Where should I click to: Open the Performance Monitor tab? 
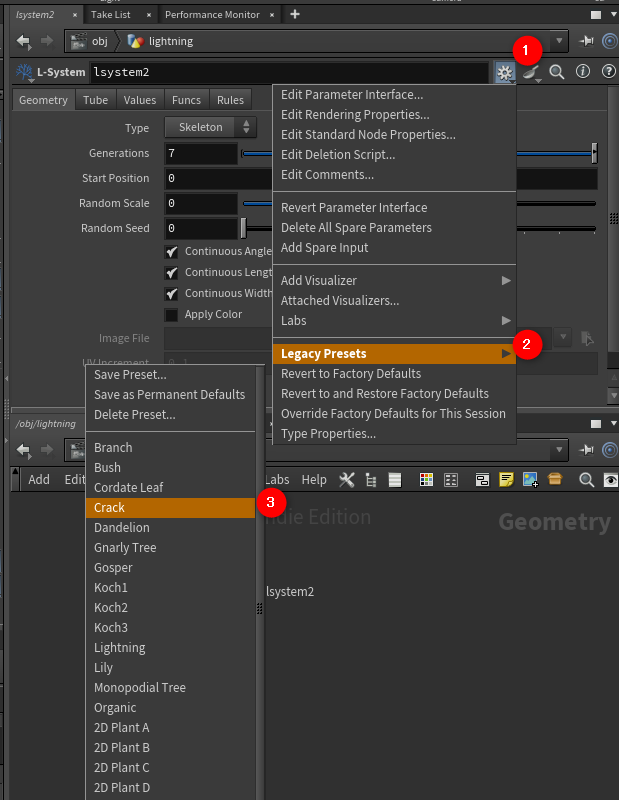tap(212, 15)
